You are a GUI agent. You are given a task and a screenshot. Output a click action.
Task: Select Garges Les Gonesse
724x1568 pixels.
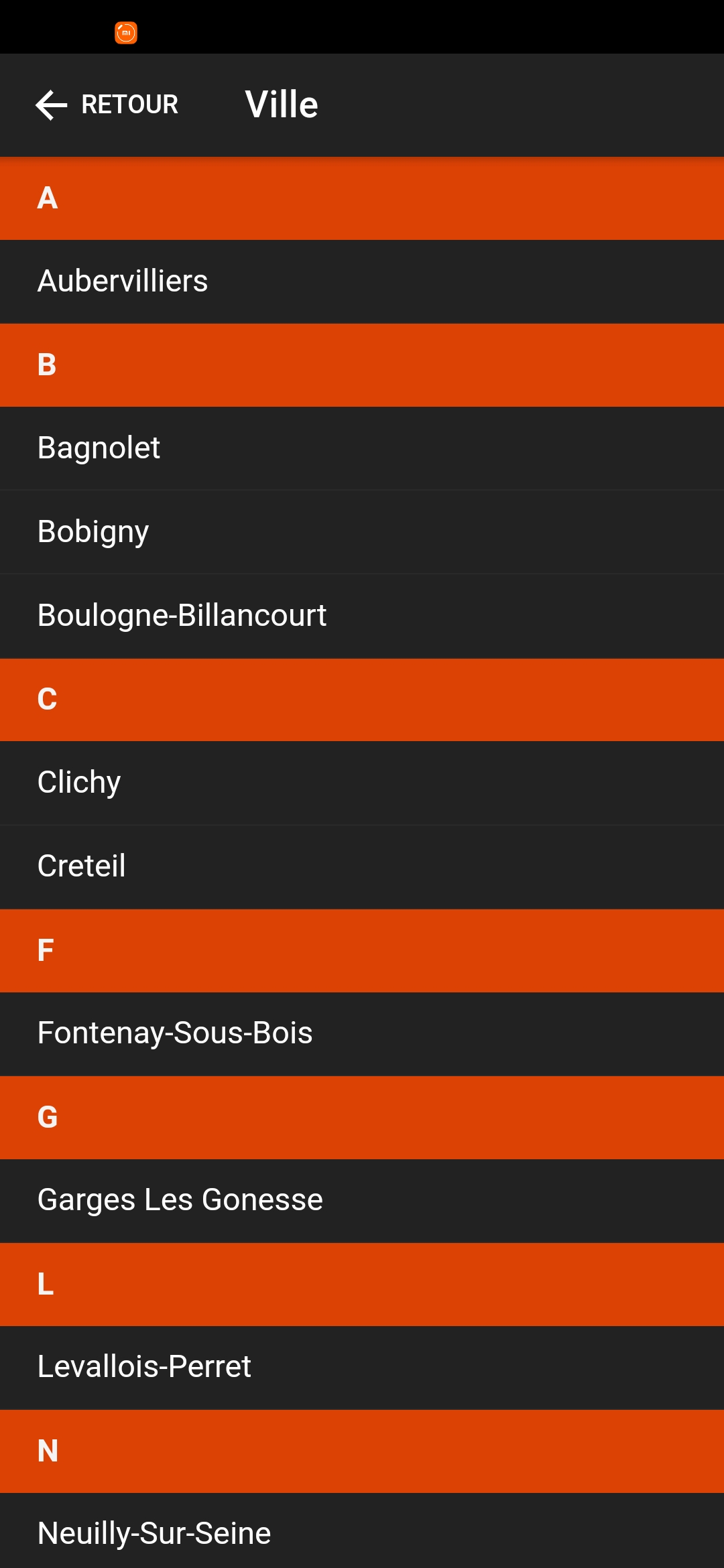click(x=362, y=1201)
